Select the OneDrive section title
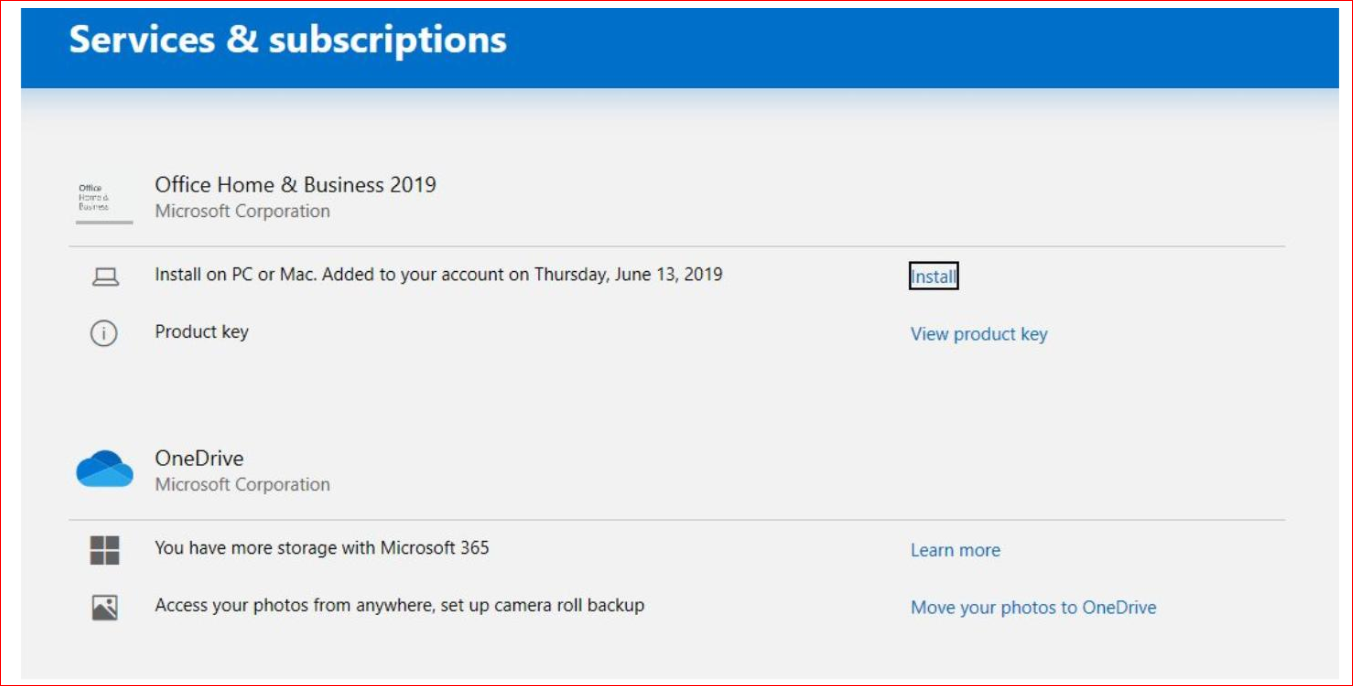The width and height of the screenshot is (1353, 686). point(199,458)
